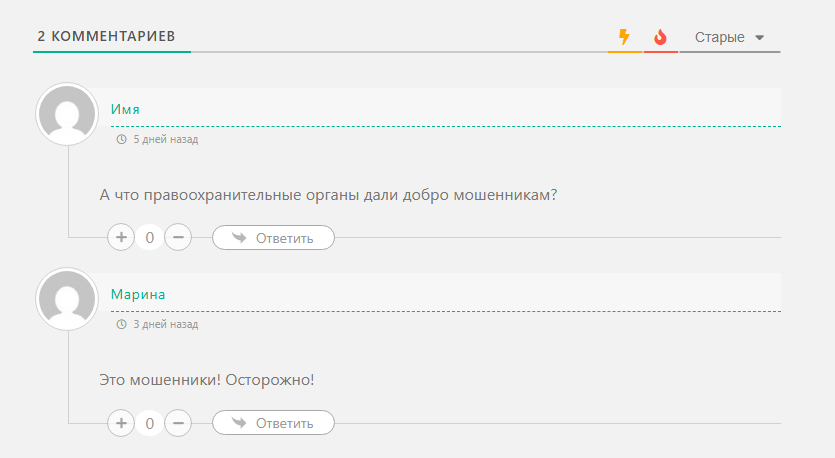
Task: Click the author name Имя
Action: coord(125,109)
